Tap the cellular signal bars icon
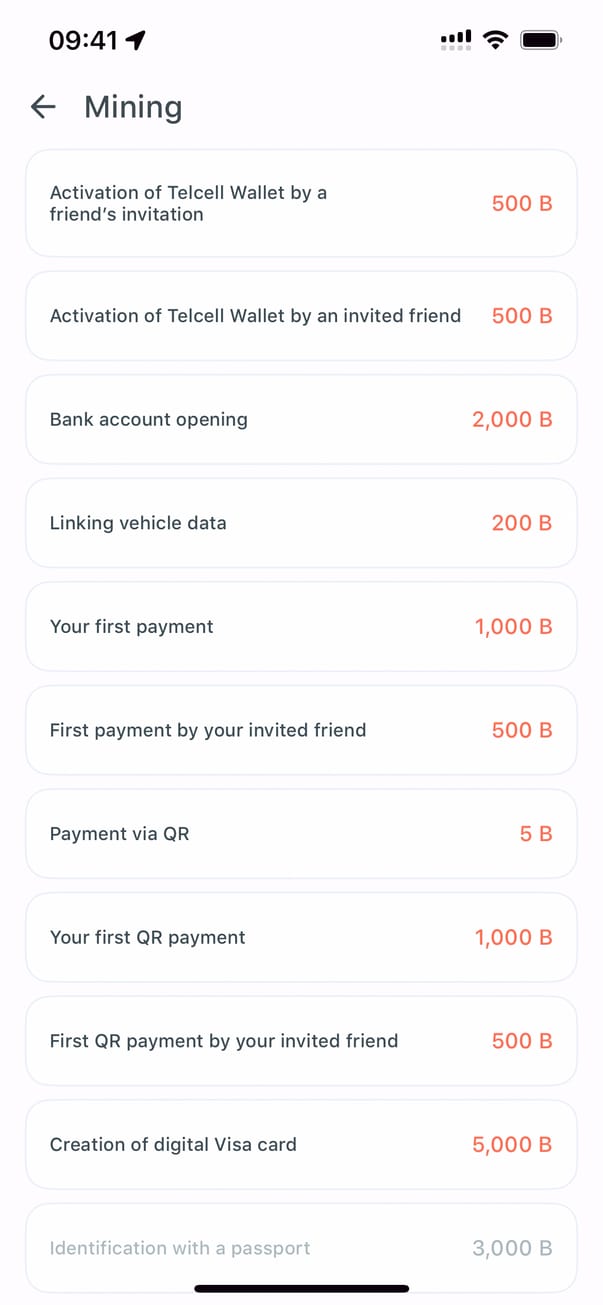 tap(455, 40)
